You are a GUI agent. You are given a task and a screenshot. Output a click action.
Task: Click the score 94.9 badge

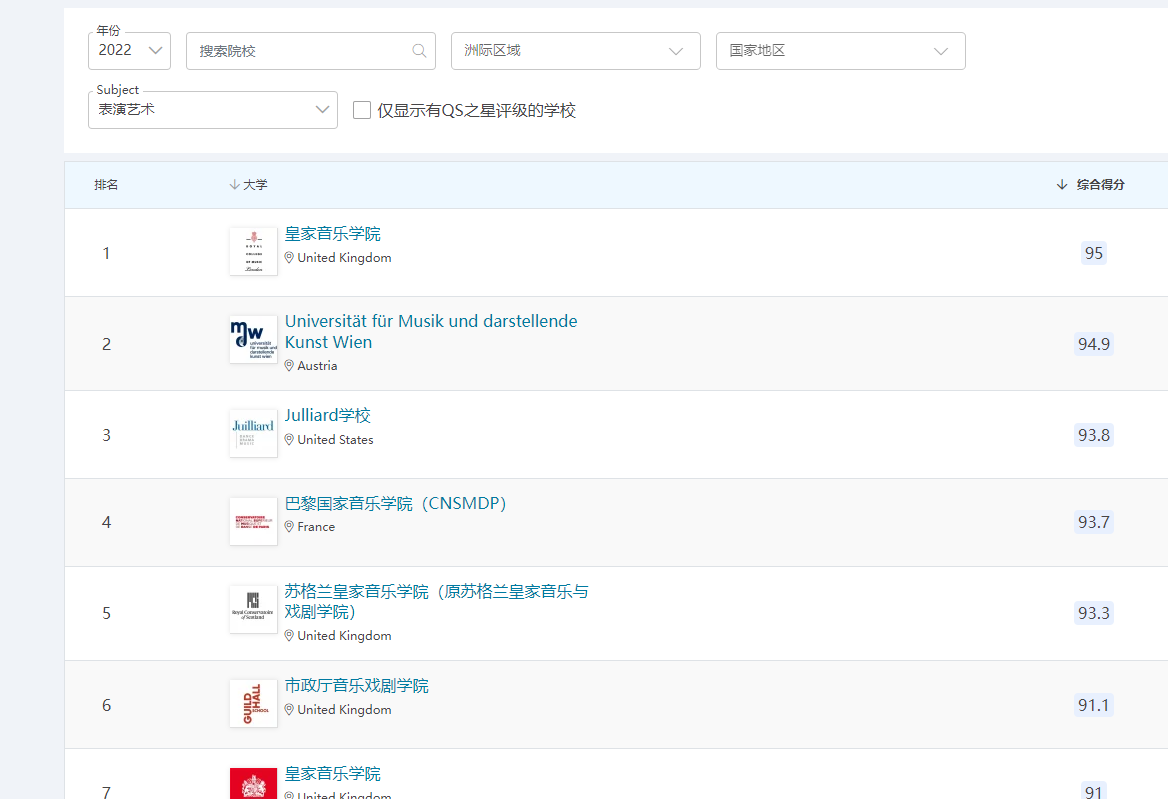[1094, 344]
